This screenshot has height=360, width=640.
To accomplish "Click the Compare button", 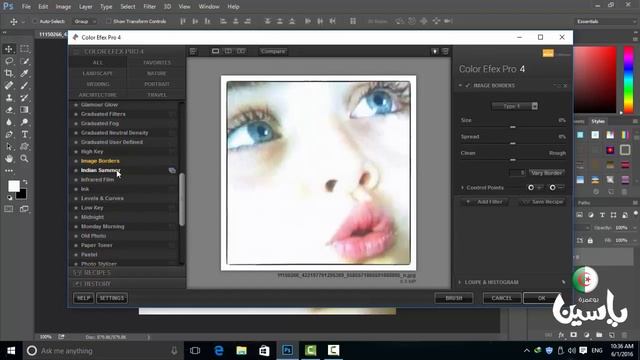I will 273,51.
